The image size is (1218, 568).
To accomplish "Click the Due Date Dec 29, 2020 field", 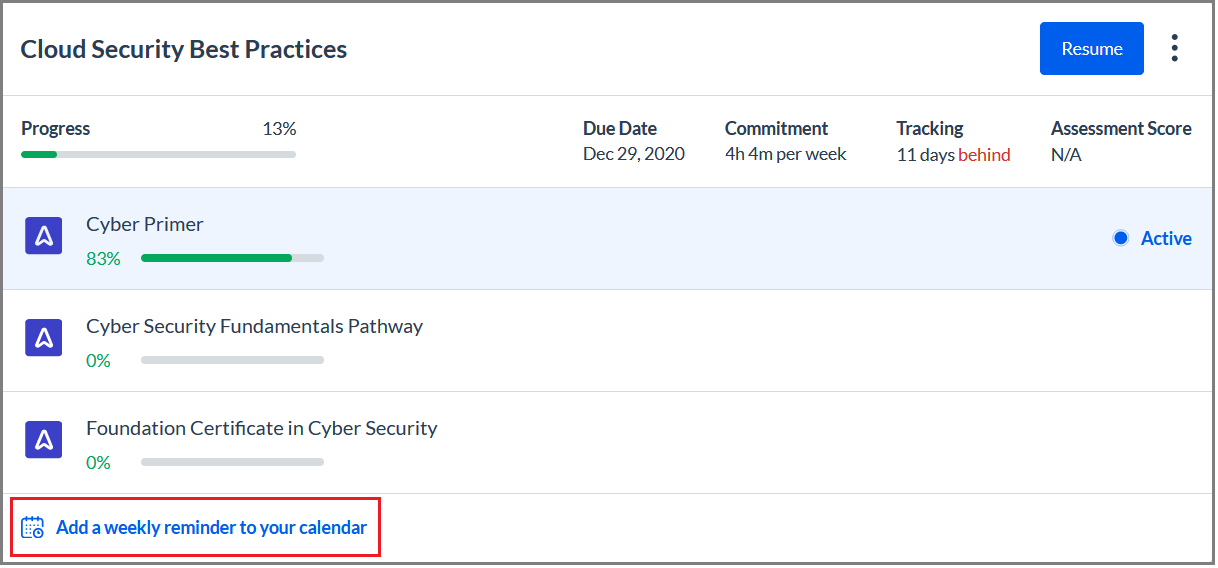I will [634, 141].
